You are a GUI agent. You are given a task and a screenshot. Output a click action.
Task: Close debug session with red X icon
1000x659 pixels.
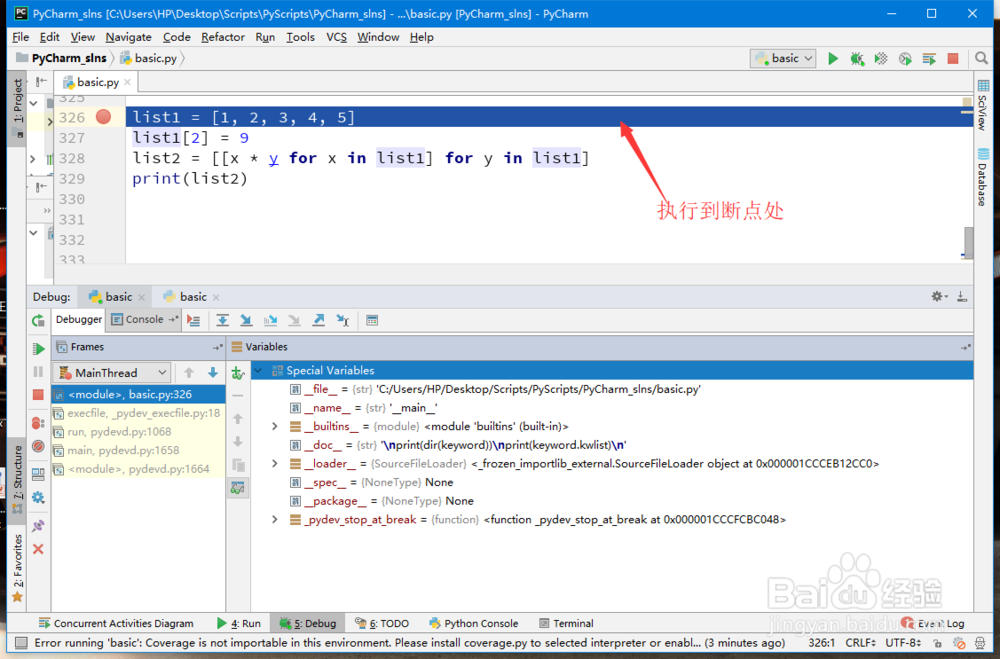pyautogui.click(x=38, y=549)
